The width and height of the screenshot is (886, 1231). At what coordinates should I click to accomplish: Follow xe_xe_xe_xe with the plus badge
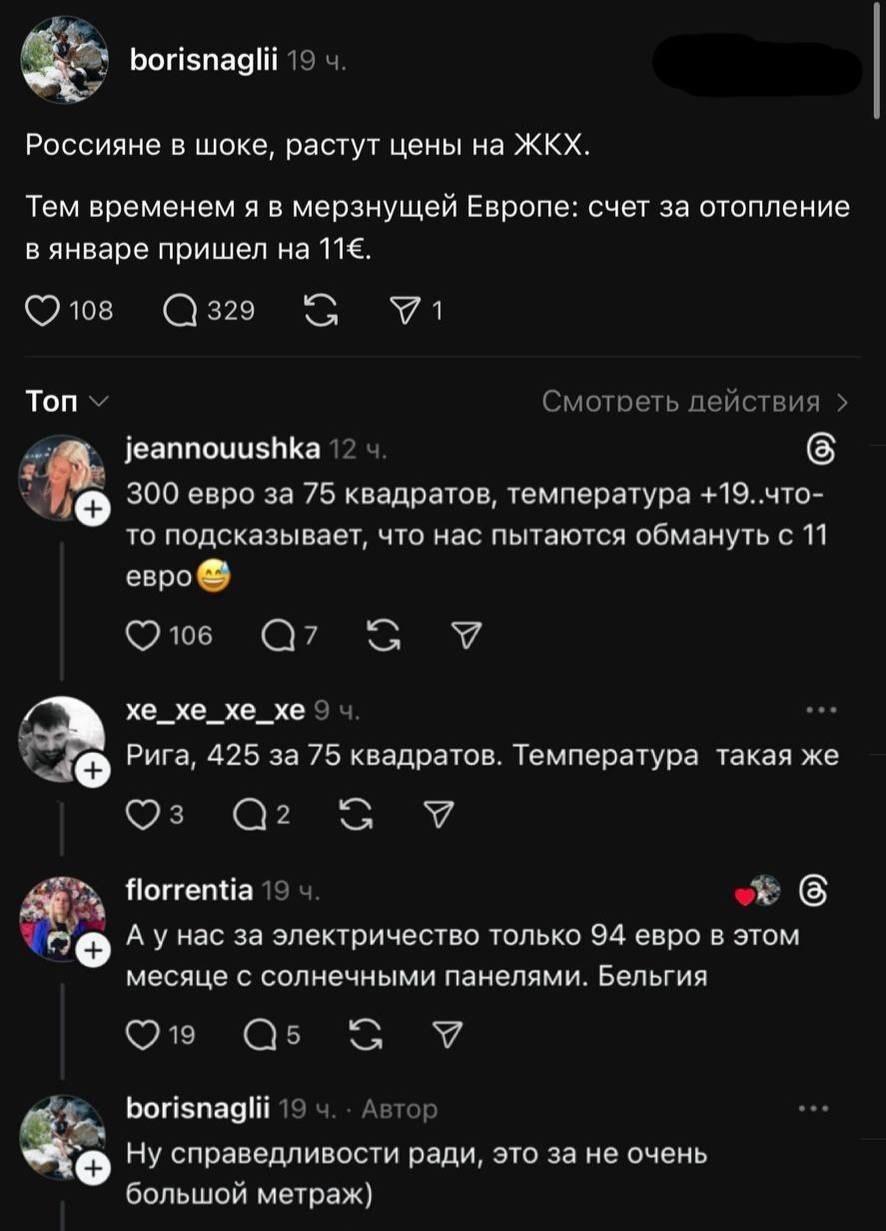coord(92,768)
